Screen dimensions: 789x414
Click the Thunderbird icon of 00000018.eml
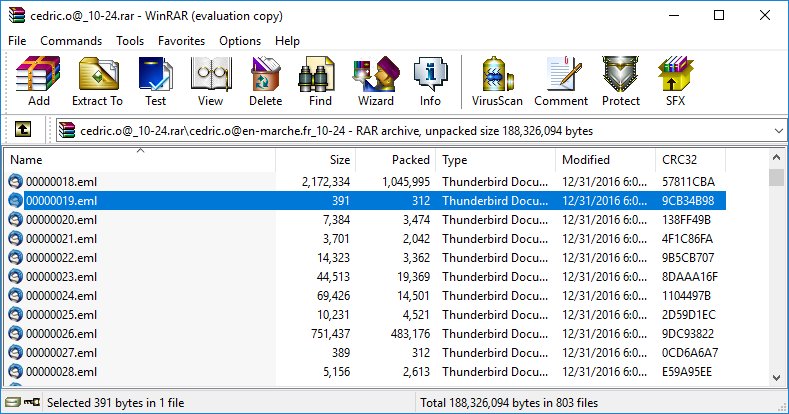click(16, 182)
